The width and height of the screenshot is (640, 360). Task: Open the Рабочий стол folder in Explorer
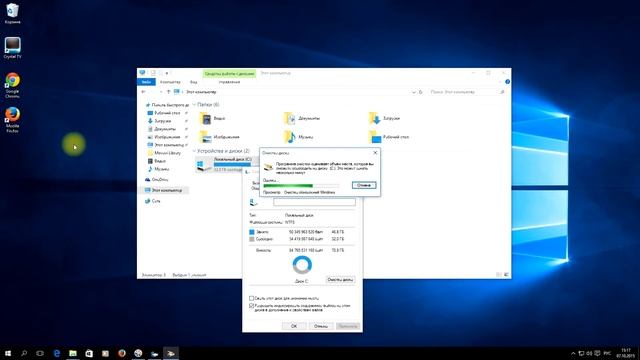tap(389, 137)
